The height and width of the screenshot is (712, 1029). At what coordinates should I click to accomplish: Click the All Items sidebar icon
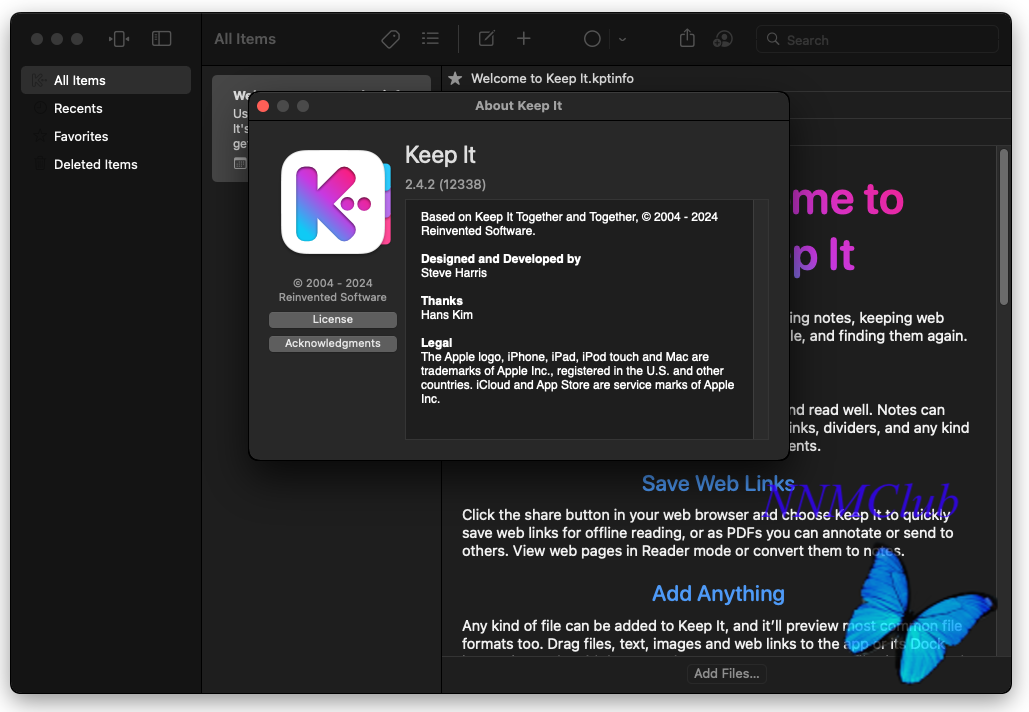point(39,80)
